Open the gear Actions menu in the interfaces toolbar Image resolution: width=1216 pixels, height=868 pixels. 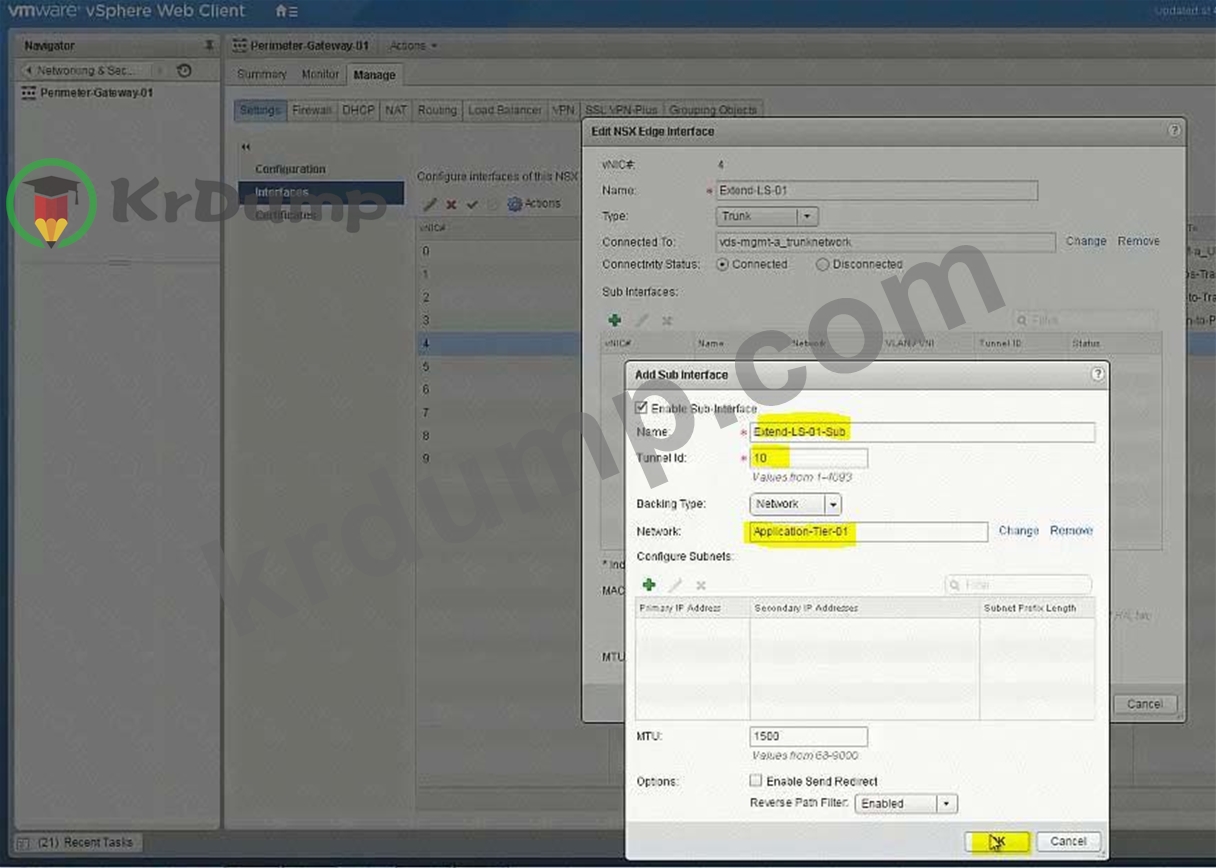pos(535,204)
